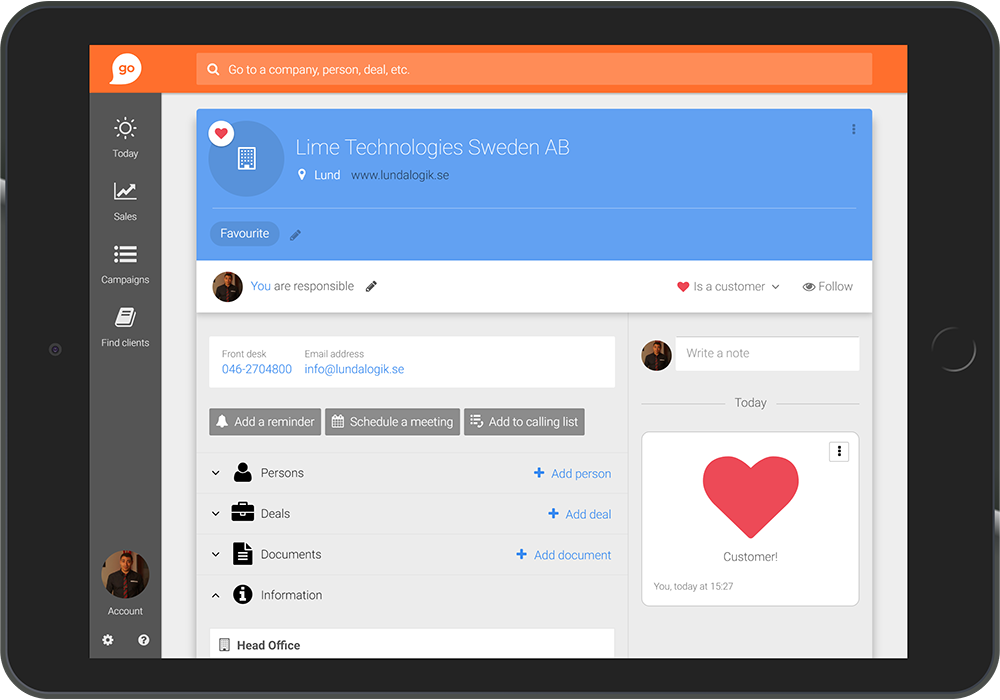Viewport: 1000px width, 700px height.
Task: Open the Find clients book icon
Action: point(125,317)
